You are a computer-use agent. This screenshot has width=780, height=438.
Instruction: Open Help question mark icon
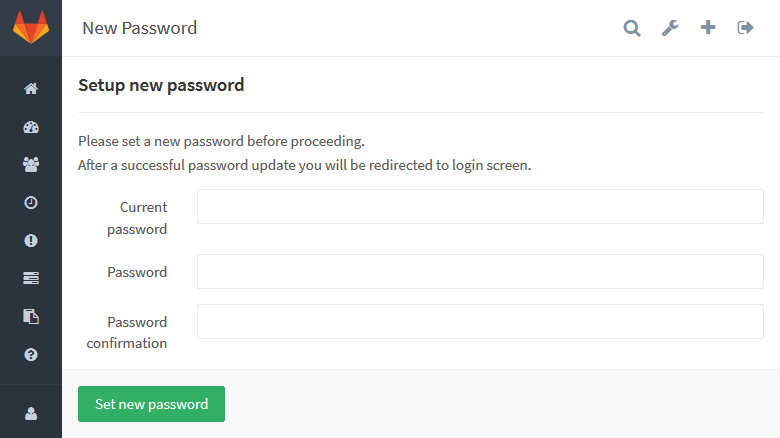[31, 355]
